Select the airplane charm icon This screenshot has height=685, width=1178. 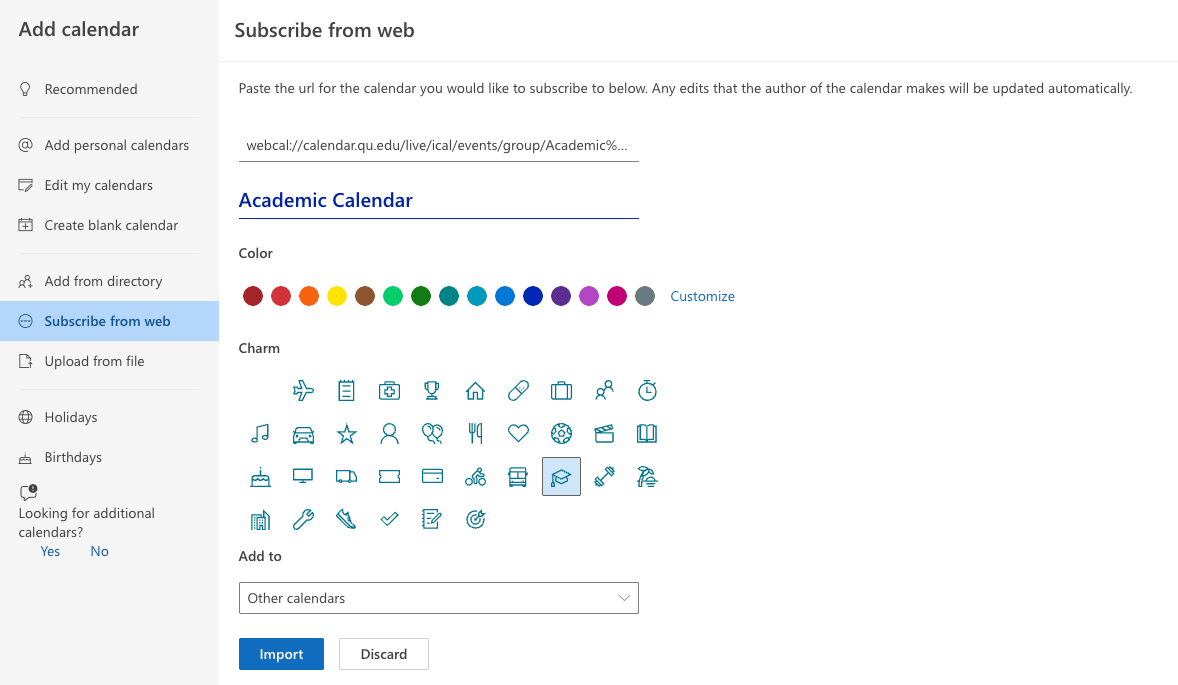(x=303, y=390)
